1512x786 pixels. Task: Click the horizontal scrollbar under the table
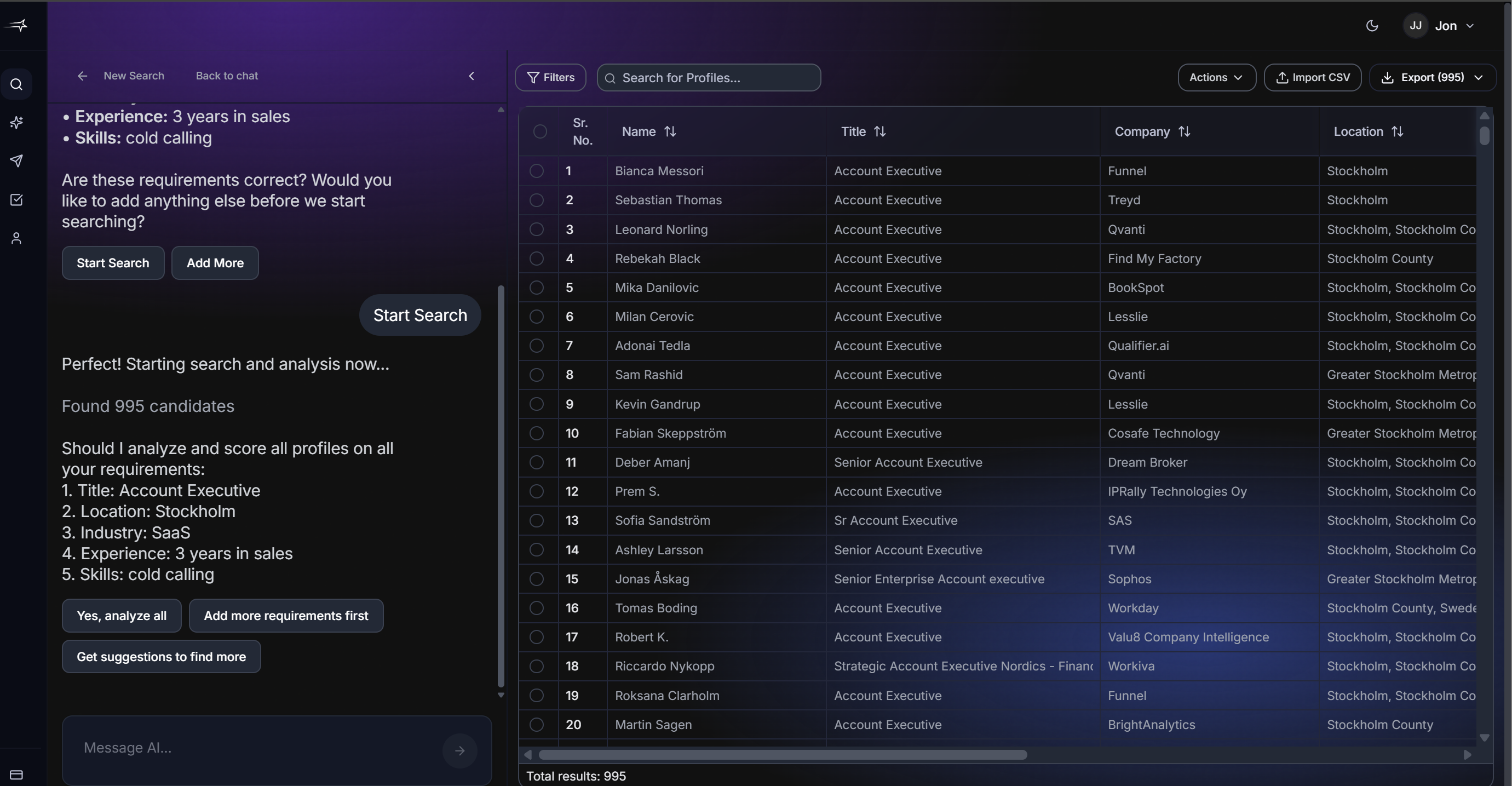click(783, 755)
